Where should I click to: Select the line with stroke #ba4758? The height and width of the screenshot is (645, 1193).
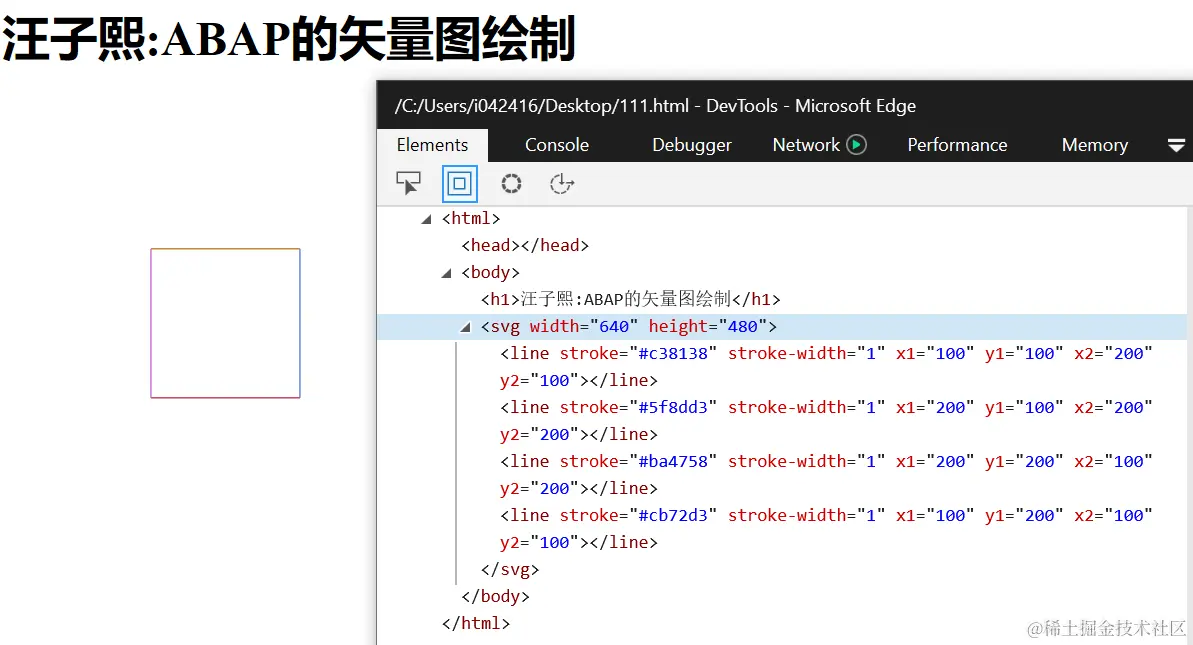point(826,475)
